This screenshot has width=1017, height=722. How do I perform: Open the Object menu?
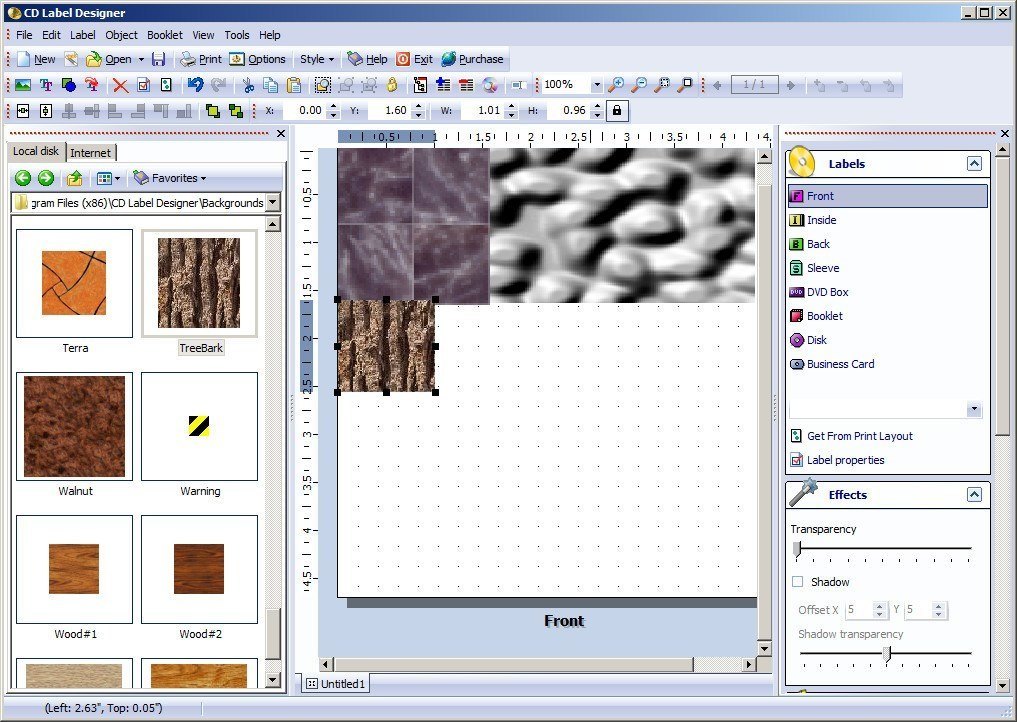tap(120, 34)
